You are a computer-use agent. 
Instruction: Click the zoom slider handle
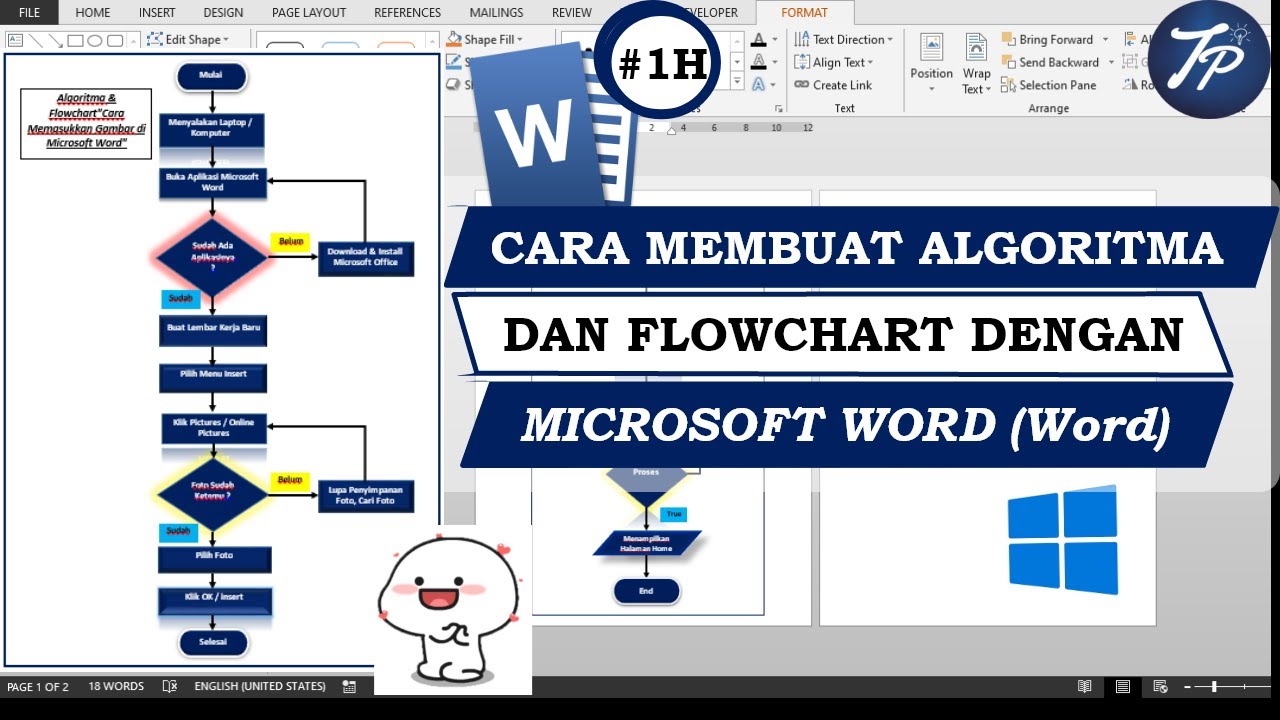[x=1214, y=686]
